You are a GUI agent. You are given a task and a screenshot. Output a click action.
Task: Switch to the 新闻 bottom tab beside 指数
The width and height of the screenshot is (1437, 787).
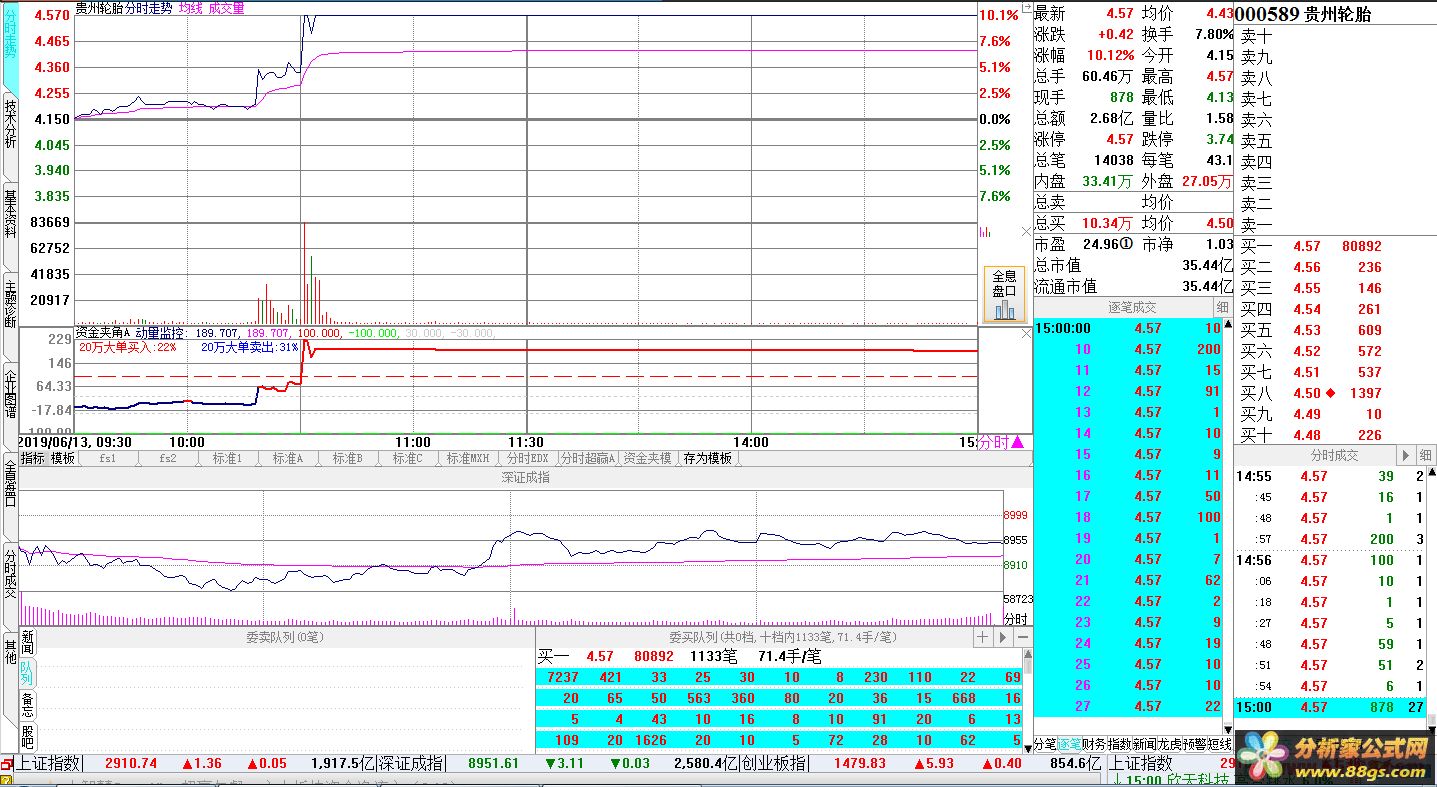click(1144, 744)
